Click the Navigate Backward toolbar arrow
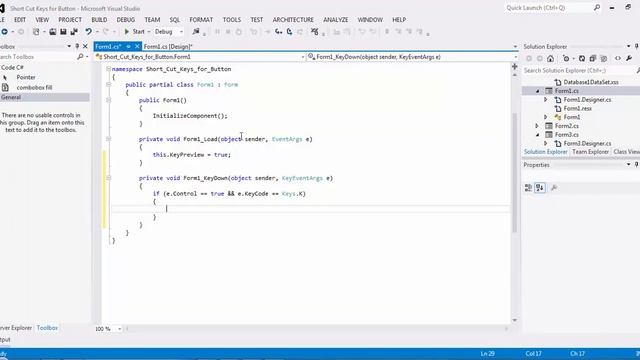Image resolution: width=640 pixels, height=360 pixels. [x=4, y=32]
